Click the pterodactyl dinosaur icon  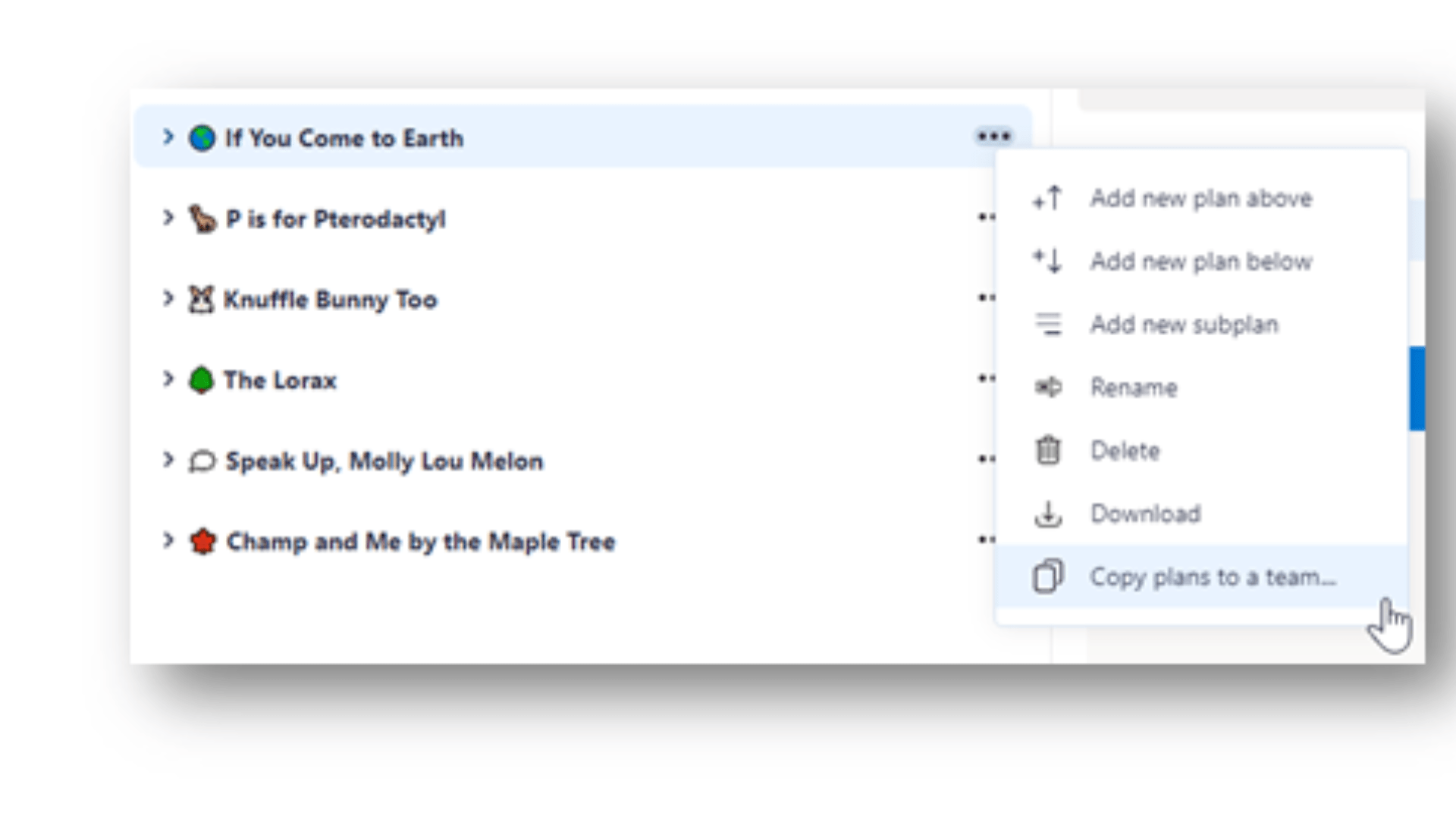click(x=202, y=219)
